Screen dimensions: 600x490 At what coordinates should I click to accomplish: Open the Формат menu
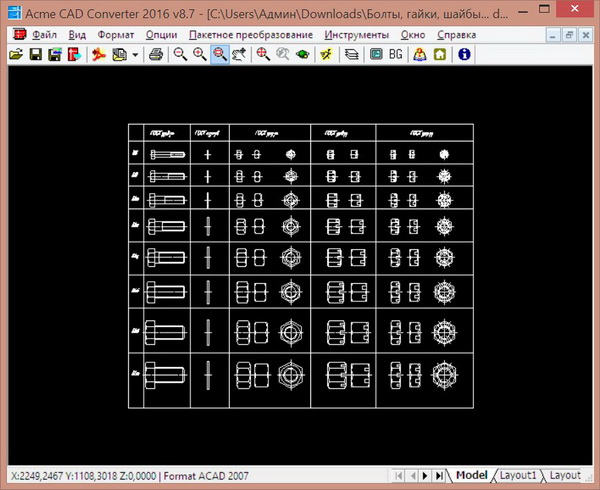pos(116,34)
